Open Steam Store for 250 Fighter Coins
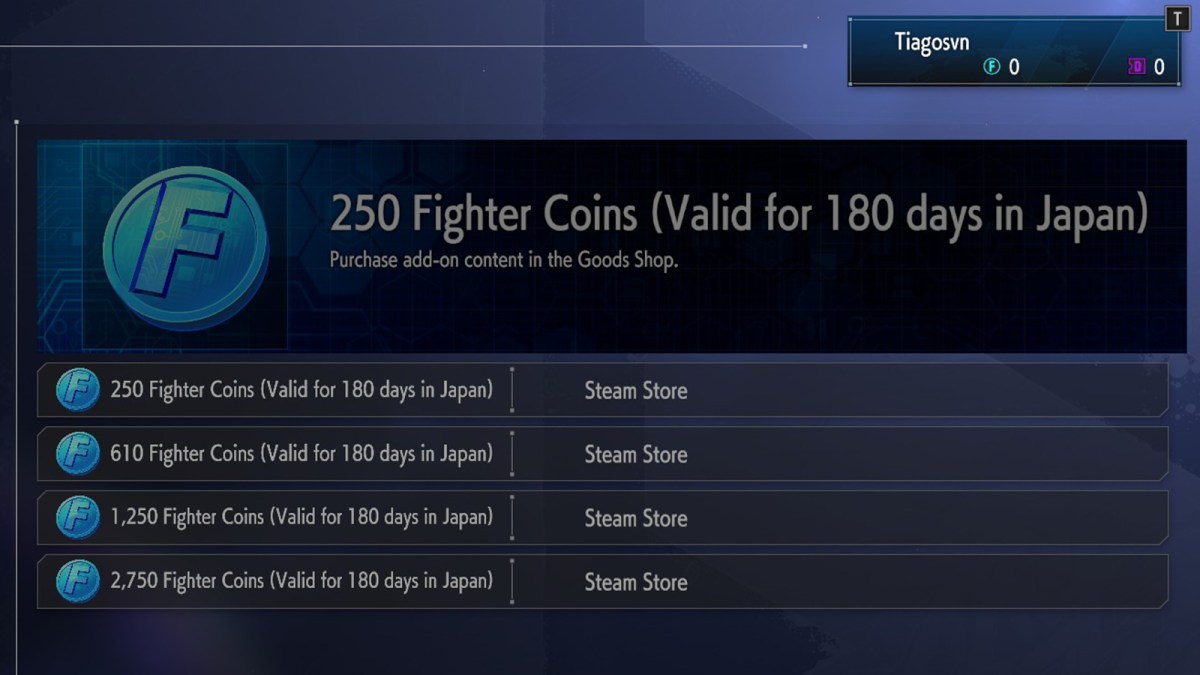 click(x=636, y=391)
